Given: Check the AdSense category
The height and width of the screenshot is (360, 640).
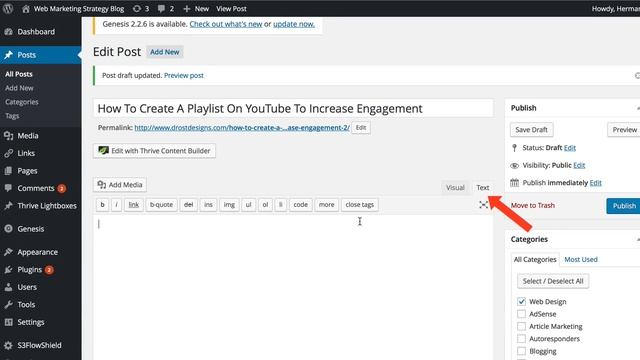Looking at the screenshot, I should tap(521, 314).
